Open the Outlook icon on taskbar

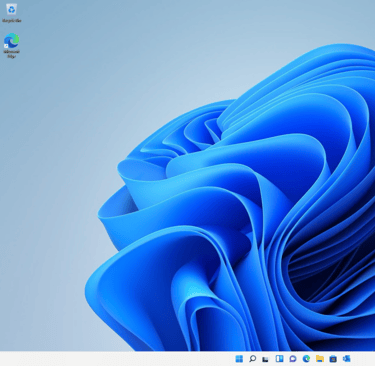click(347, 359)
